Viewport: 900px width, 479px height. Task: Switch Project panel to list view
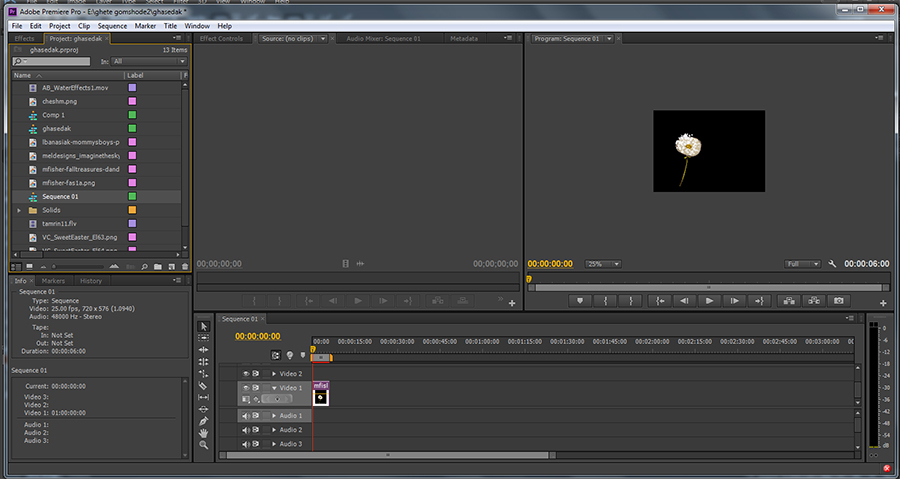point(17,267)
